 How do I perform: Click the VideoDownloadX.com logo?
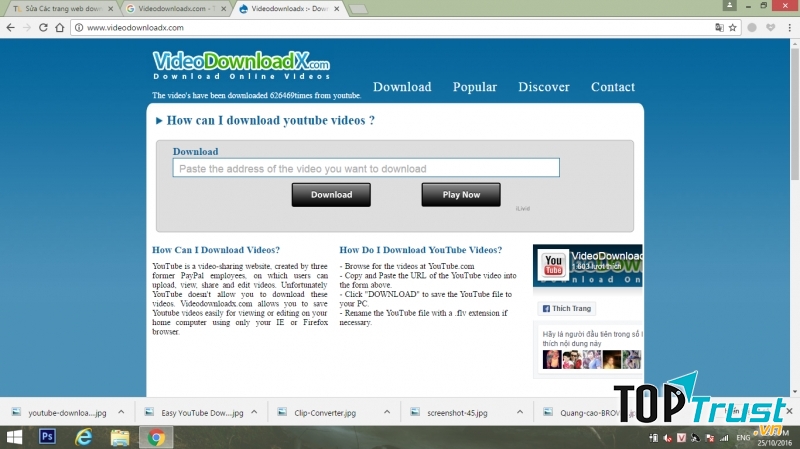[x=241, y=65]
